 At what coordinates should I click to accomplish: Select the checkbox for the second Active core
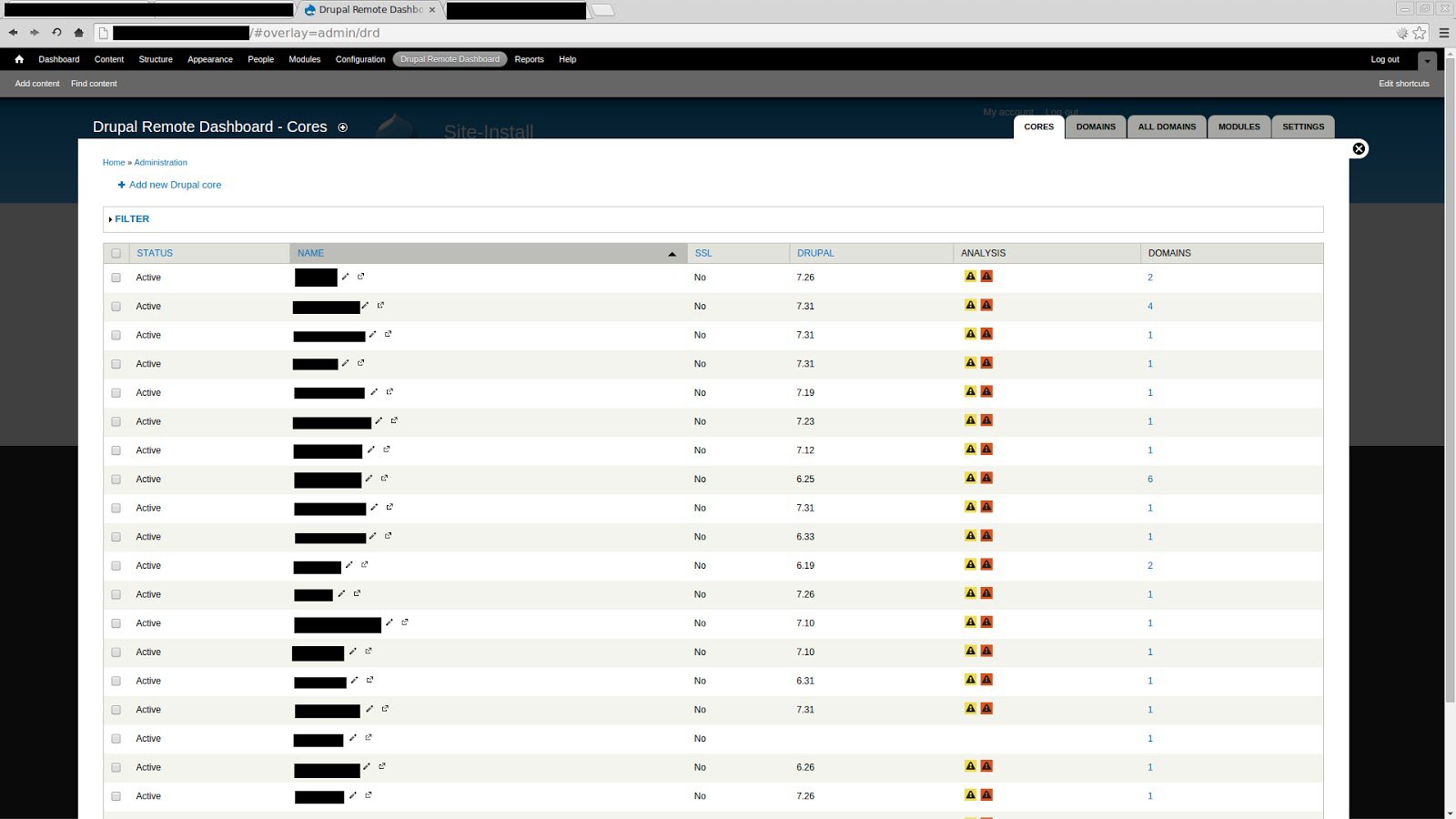point(116,307)
